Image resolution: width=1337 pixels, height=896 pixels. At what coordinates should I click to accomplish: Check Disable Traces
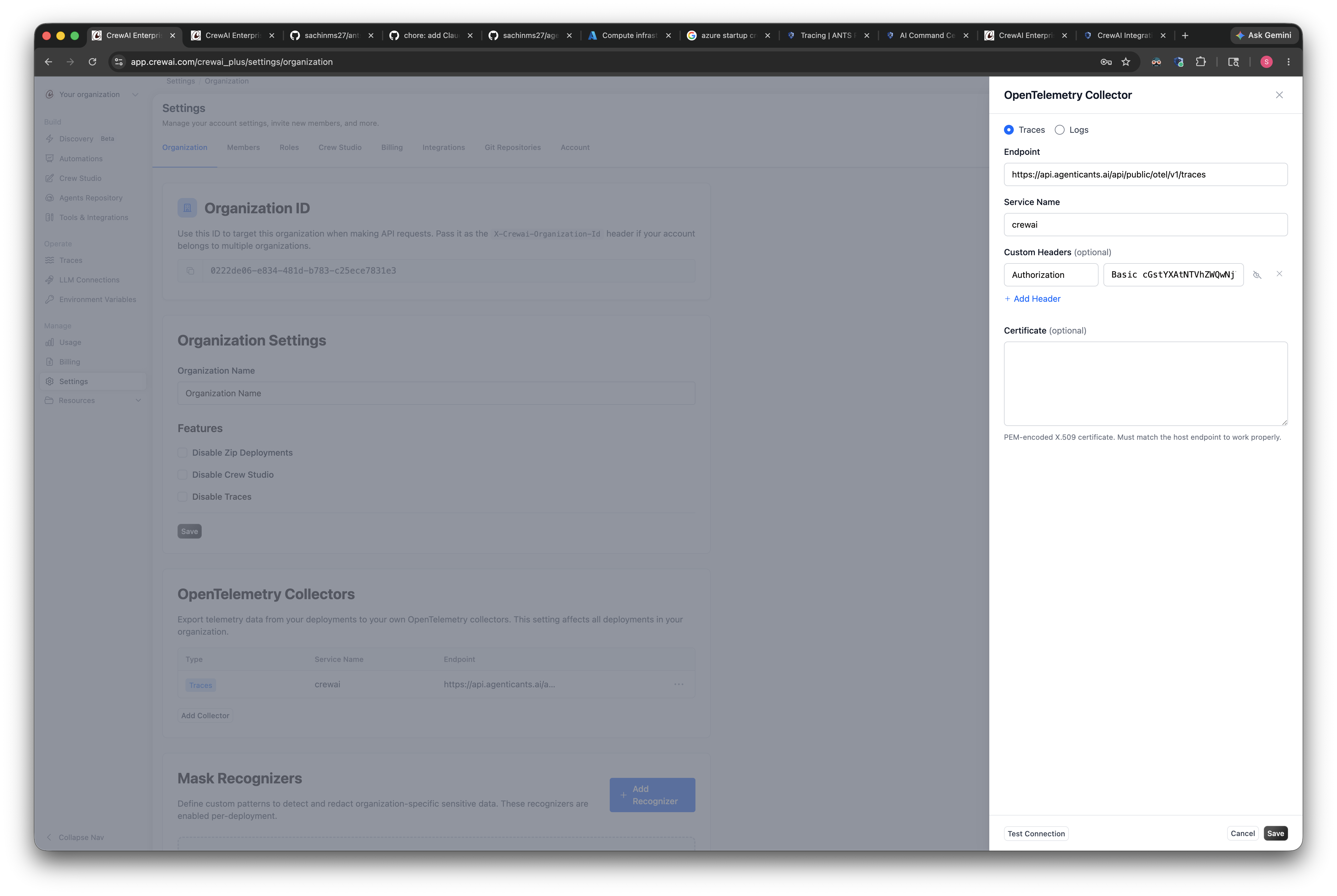(x=182, y=497)
